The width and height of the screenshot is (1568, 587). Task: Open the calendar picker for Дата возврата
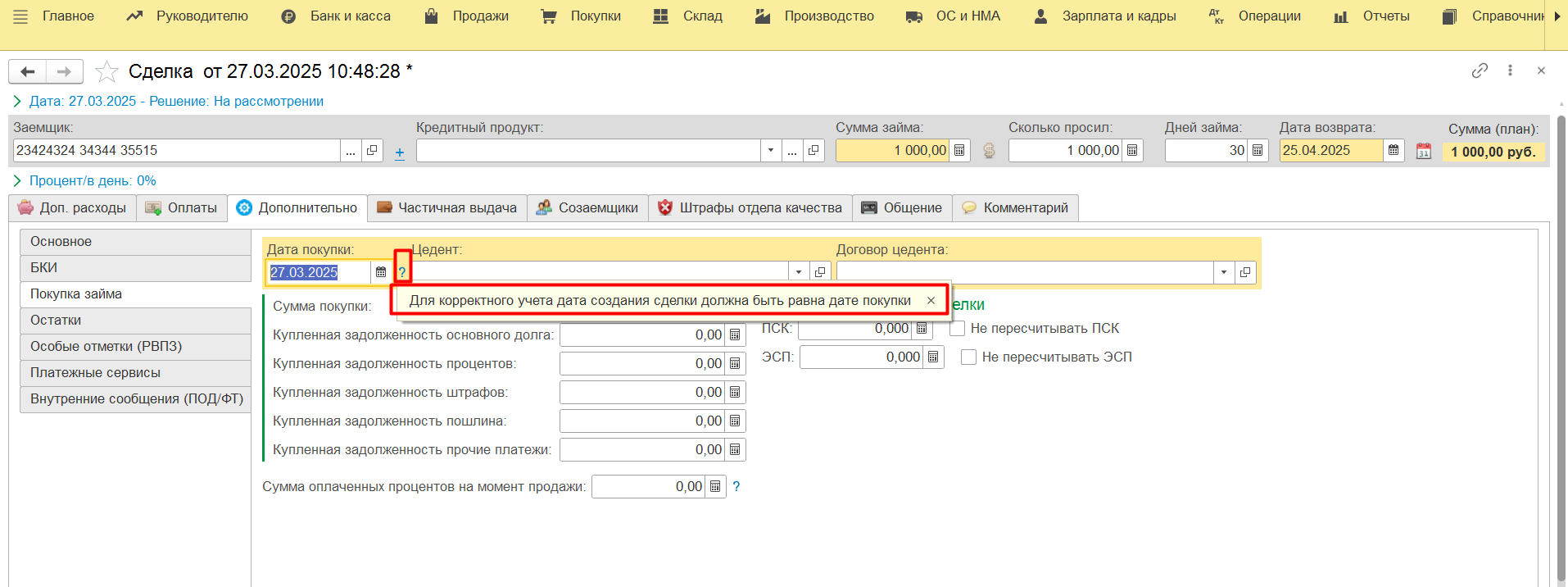coord(1394,150)
